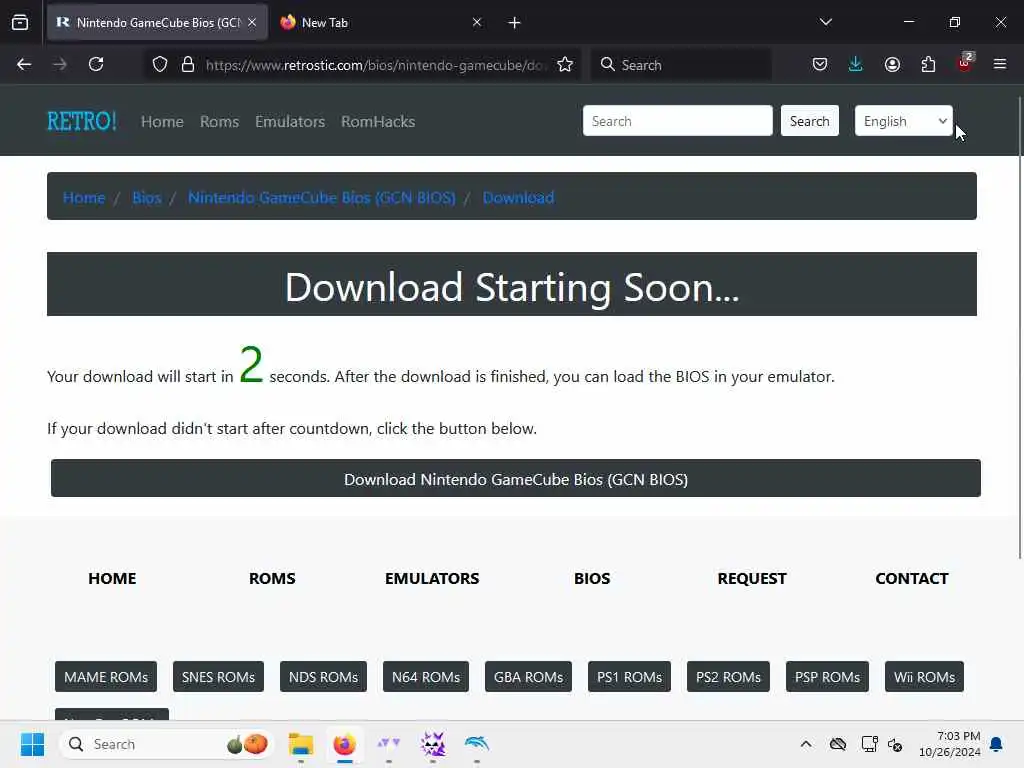Open the footer EMULATORS link
The height and width of the screenshot is (768, 1024).
tap(432, 579)
